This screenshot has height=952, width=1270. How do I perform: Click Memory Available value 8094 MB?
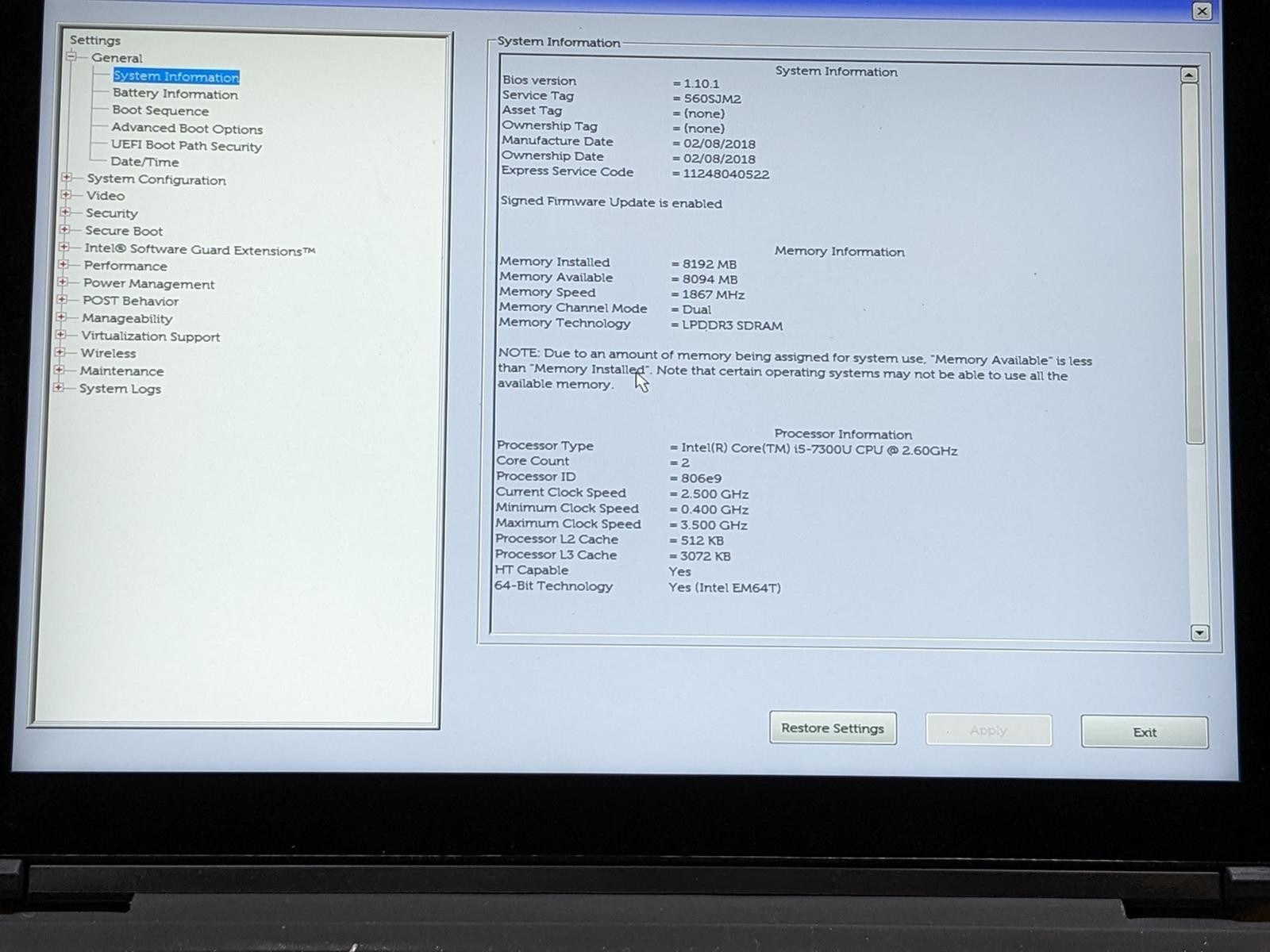(x=710, y=279)
